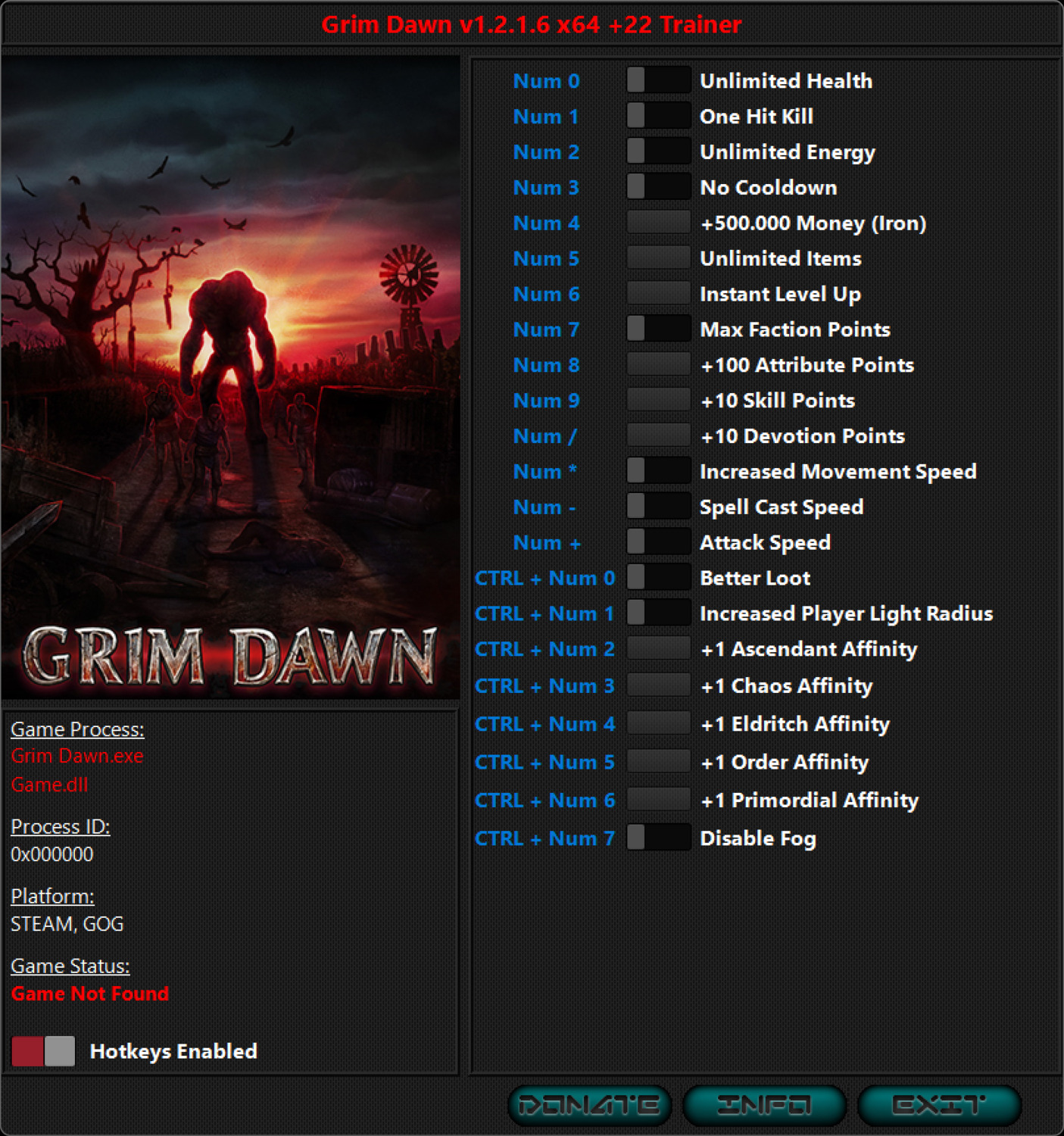Click the 'Unlimited Health' label text
The height and width of the screenshot is (1136, 1064).
pyautogui.click(x=786, y=81)
